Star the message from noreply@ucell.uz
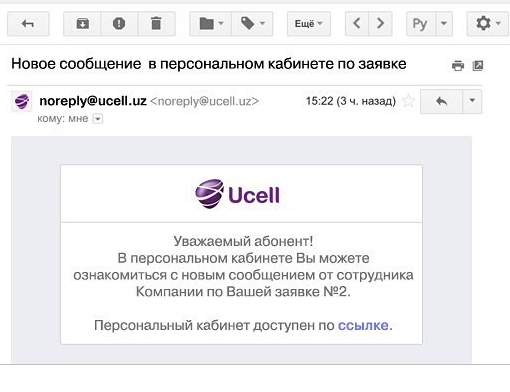The width and height of the screenshot is (510, 392). 408,101
